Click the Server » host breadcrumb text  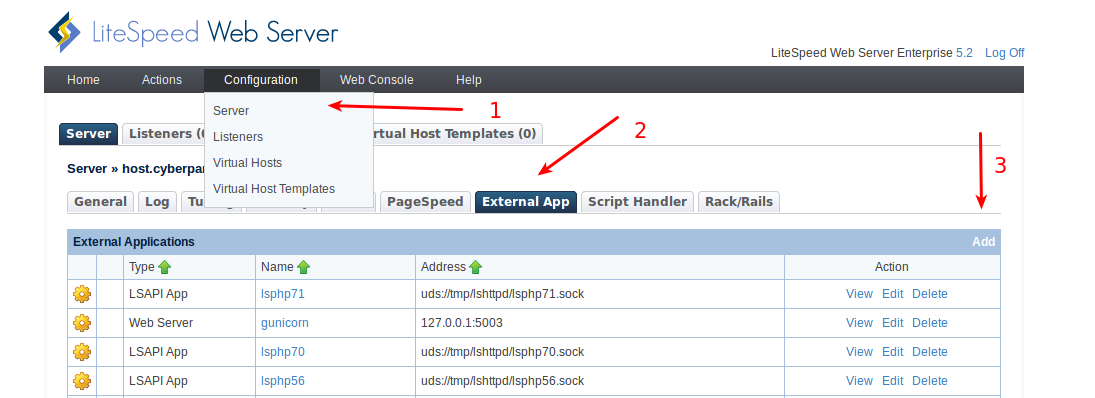coord(135,168)
